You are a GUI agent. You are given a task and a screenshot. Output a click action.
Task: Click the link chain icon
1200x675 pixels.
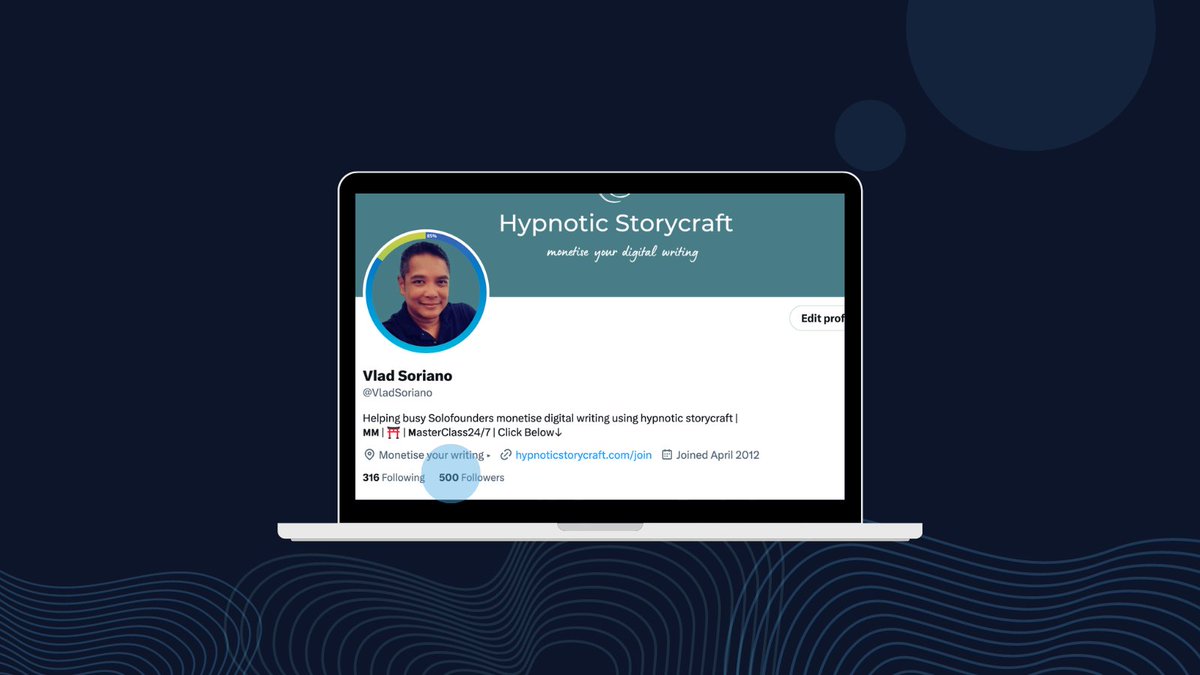[x=506, y=455]
